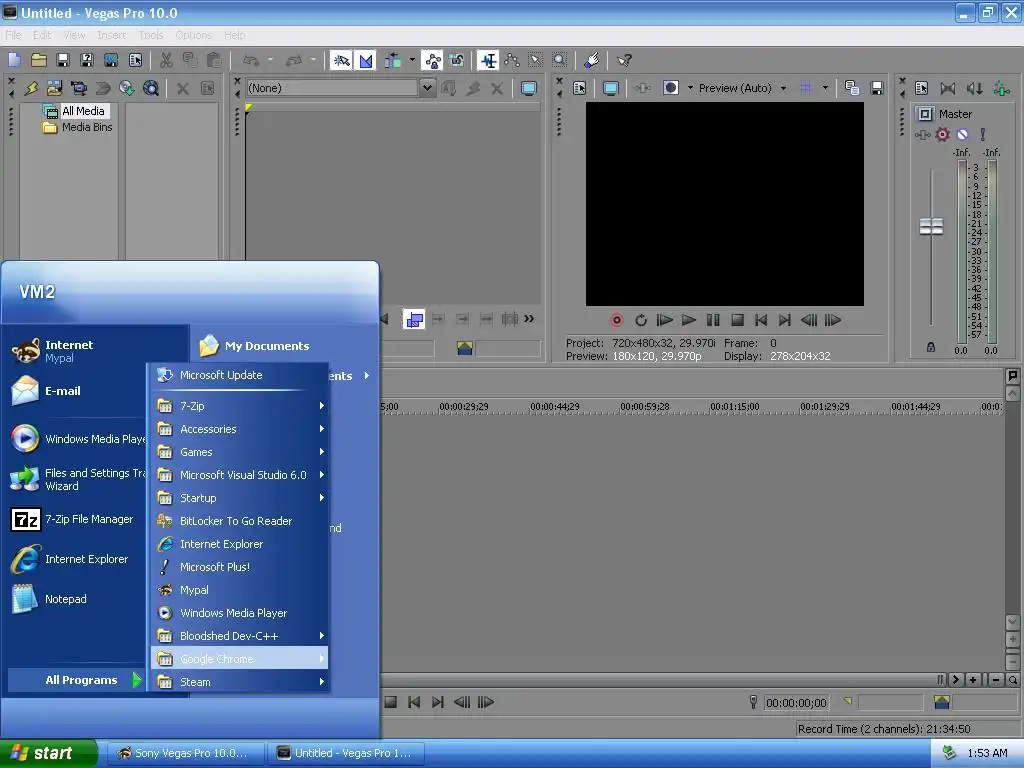
Task: Toggle lock fader channels padlock
Action: click(931, 347)
